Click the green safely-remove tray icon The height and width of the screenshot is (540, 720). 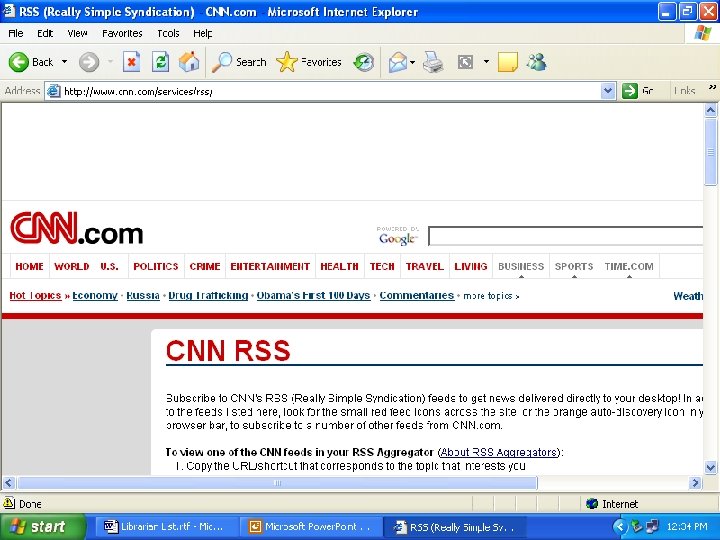coord(636,526)
